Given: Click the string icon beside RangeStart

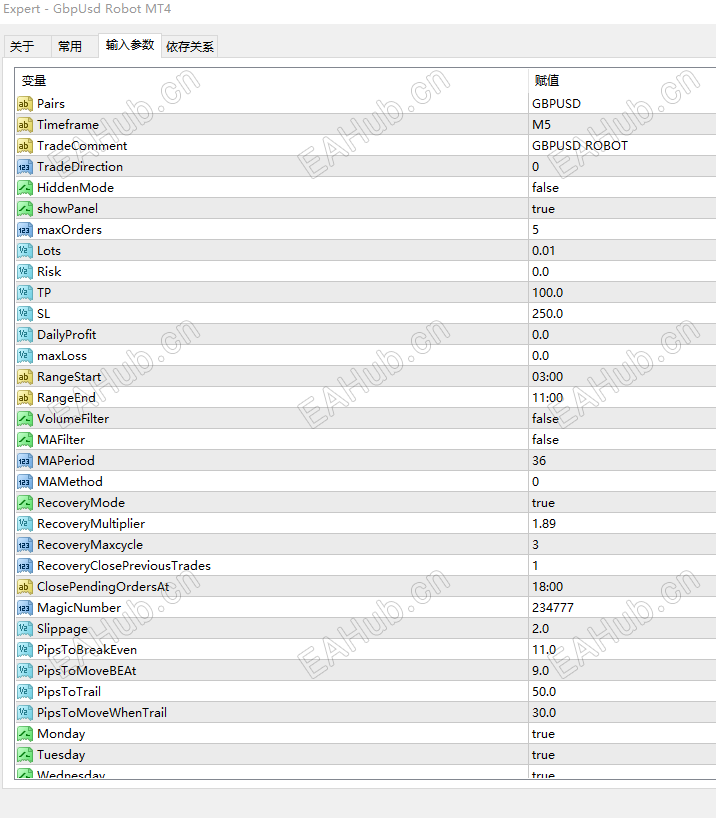Looking at the screenshot, I should [25, 377].
